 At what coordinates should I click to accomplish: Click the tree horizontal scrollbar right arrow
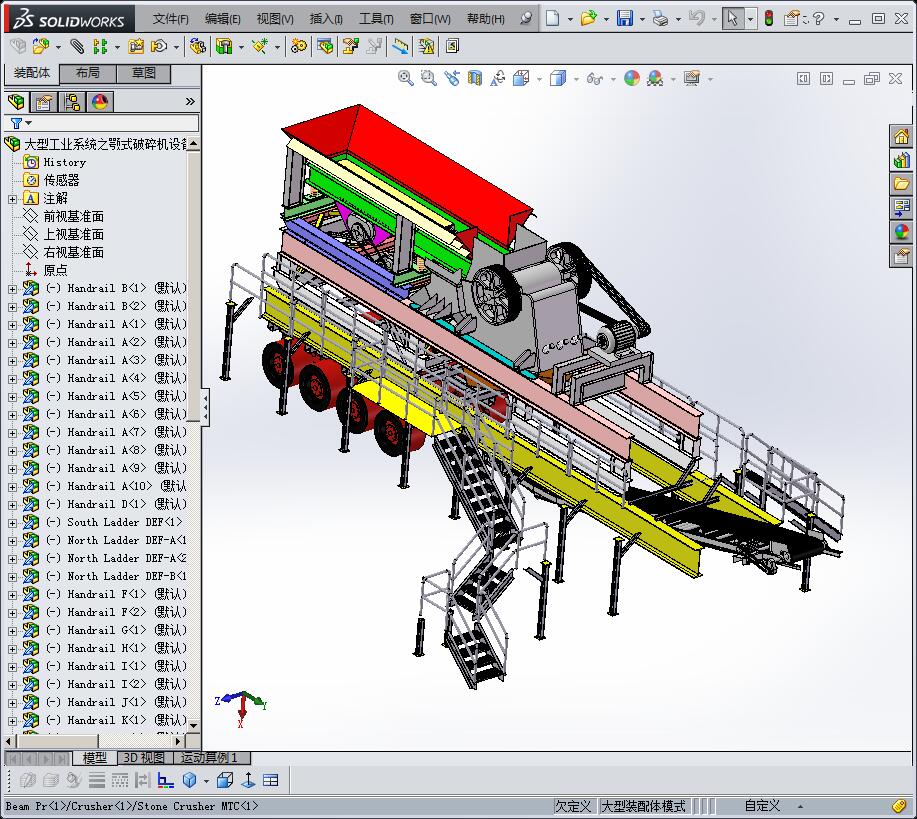click(x=178, y=741)
